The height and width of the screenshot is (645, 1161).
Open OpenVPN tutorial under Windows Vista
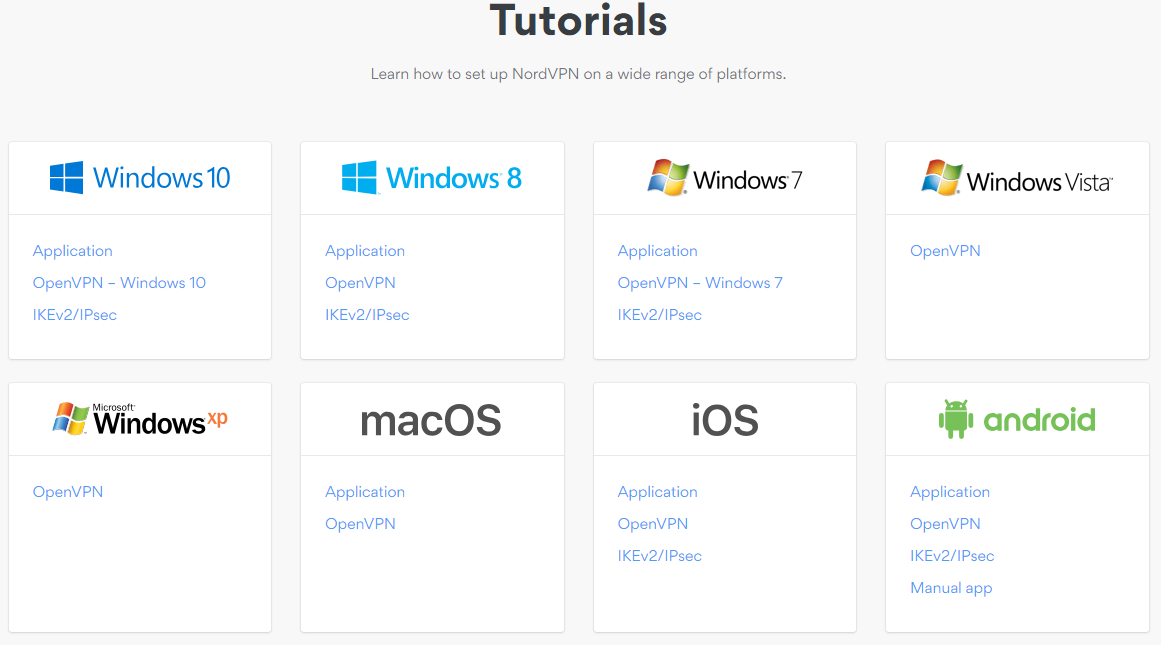pyautogui.click(x=946, y=251)
